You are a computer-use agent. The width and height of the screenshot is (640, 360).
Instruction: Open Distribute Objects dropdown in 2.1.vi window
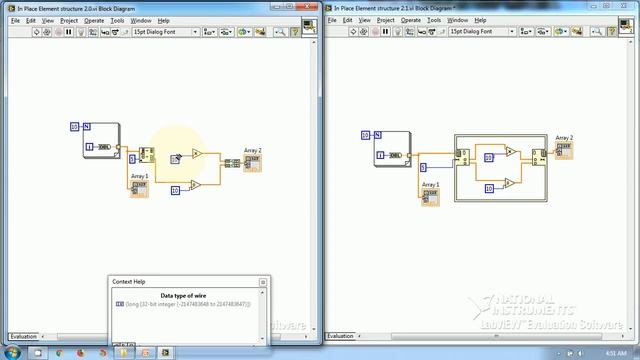pos(543,31)
